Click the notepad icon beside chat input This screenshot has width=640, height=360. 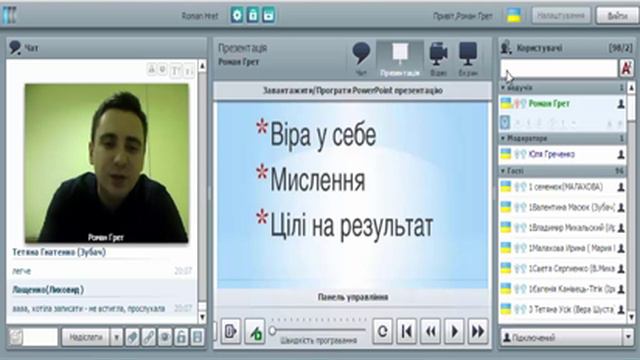tap(16, 337)
